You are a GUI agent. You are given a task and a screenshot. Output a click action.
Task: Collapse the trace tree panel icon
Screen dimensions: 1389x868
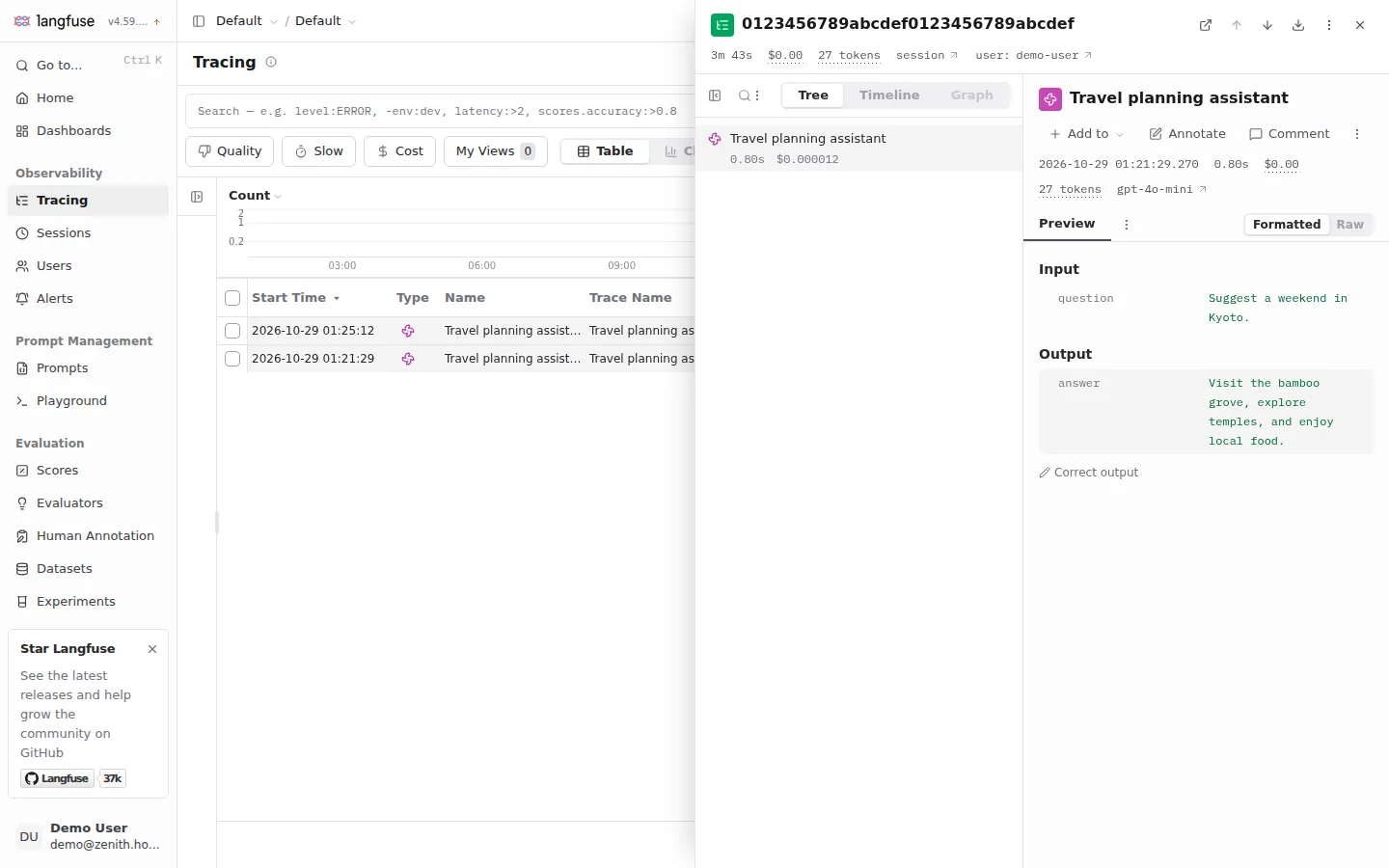point(715,95)
